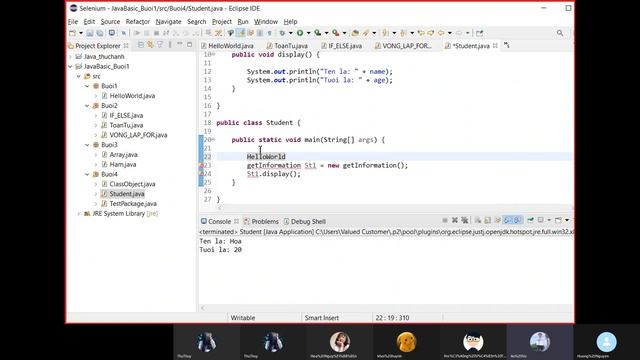
Task: Switch to the VONG_LAP_FOR editor tab
Action: (403, 46)
